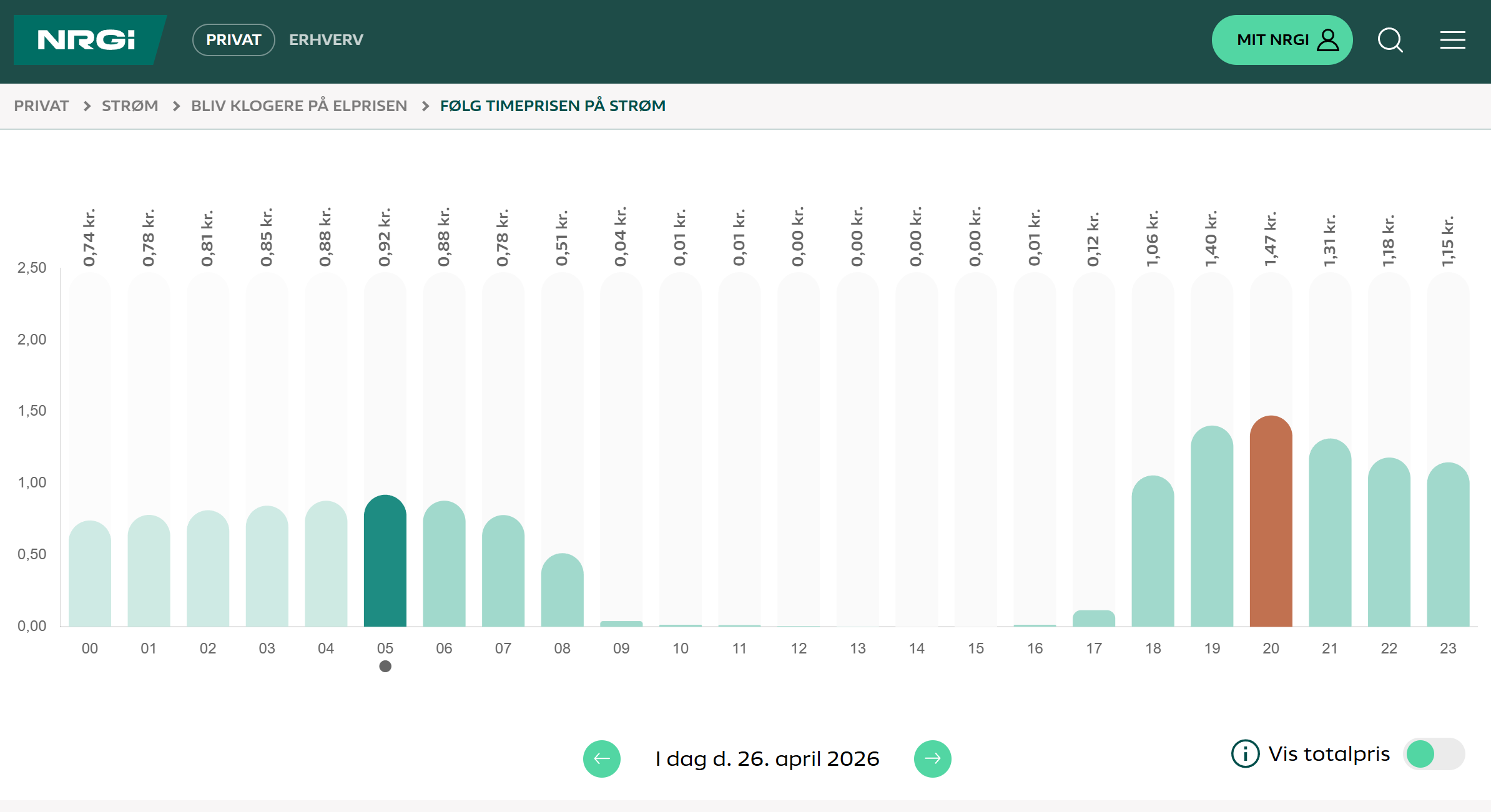Screen dimensions: 1491x812
Task: Select the PRIVAT tab in header
Action: point(234,40)
